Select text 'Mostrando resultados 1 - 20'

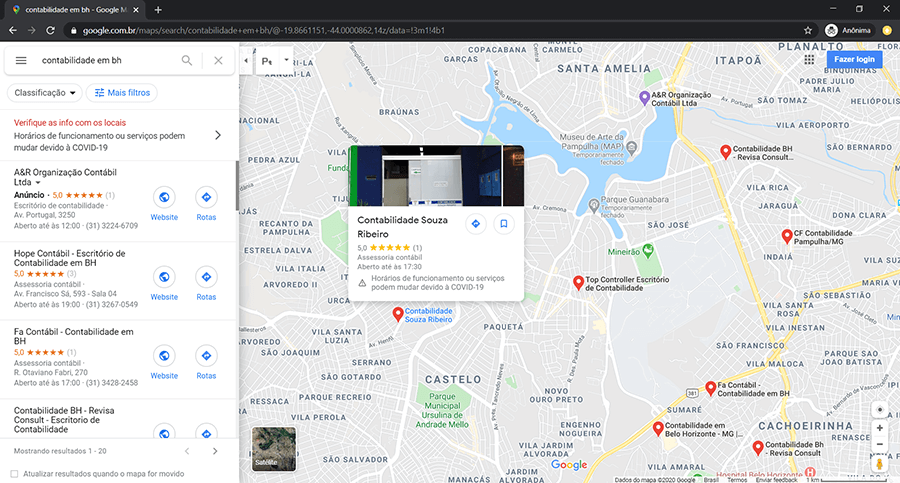click(60, 451)
